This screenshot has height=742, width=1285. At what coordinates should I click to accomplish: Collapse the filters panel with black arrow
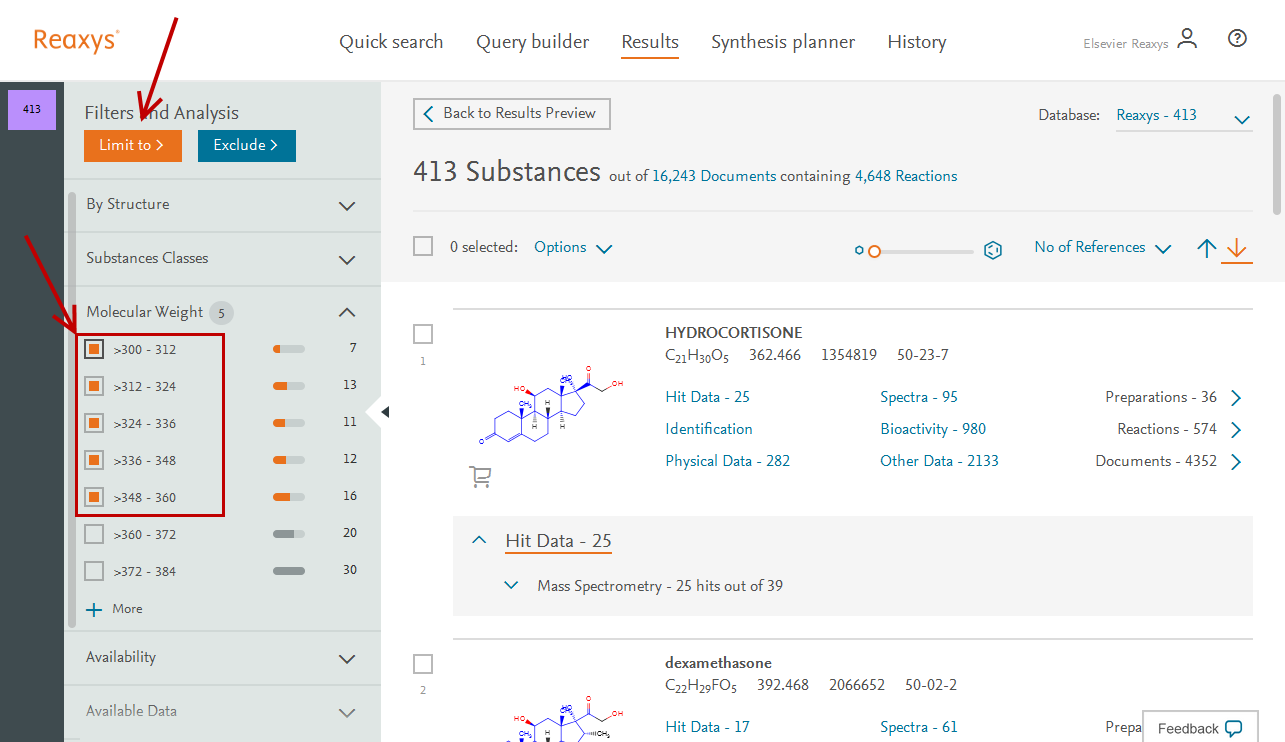(x=385, y=412)
